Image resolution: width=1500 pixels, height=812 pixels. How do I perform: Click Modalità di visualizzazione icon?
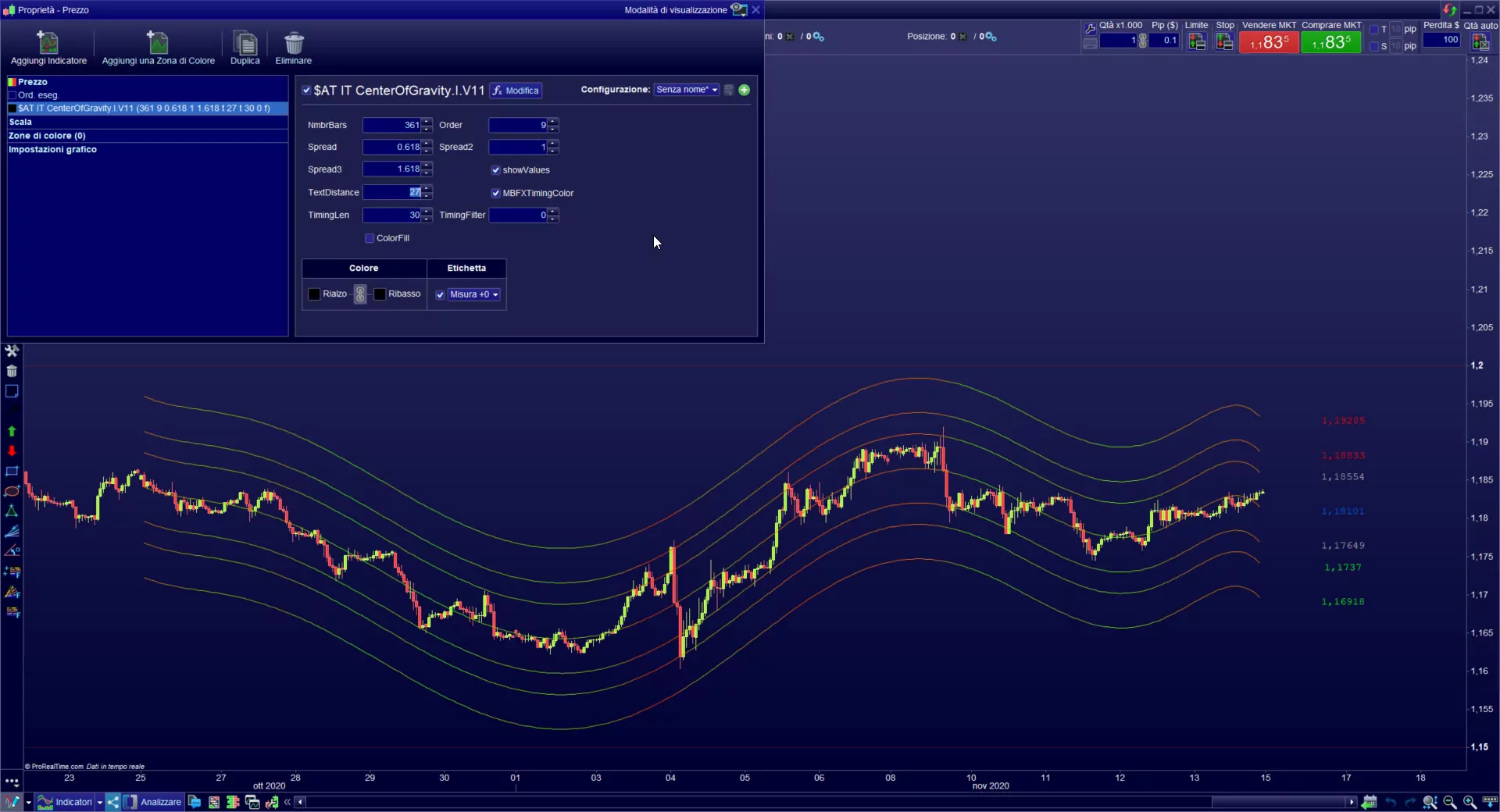coord(738,9)
